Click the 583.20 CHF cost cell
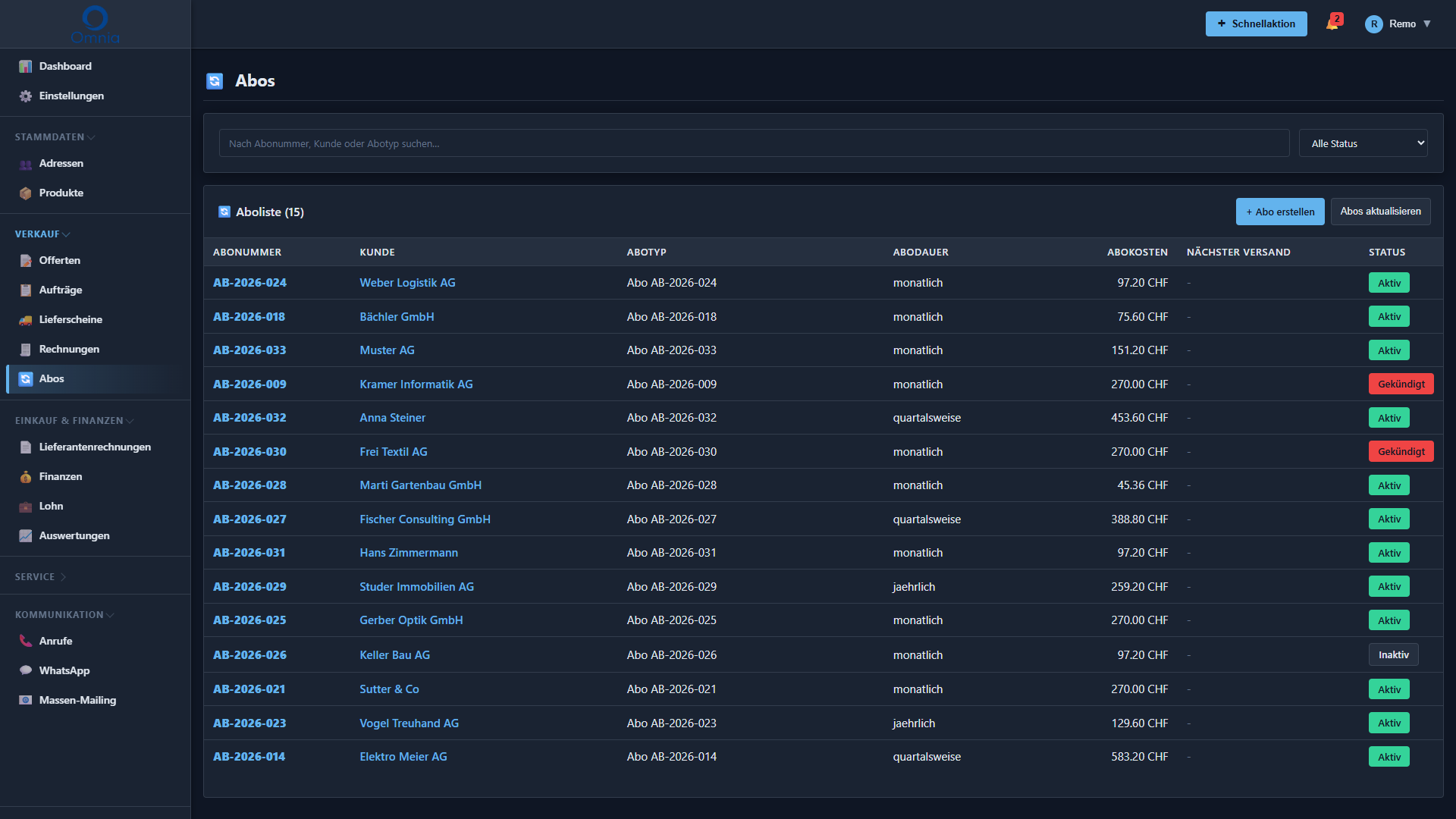Viewport: 1456px width, 819px height. click(x=1139, y=757)
